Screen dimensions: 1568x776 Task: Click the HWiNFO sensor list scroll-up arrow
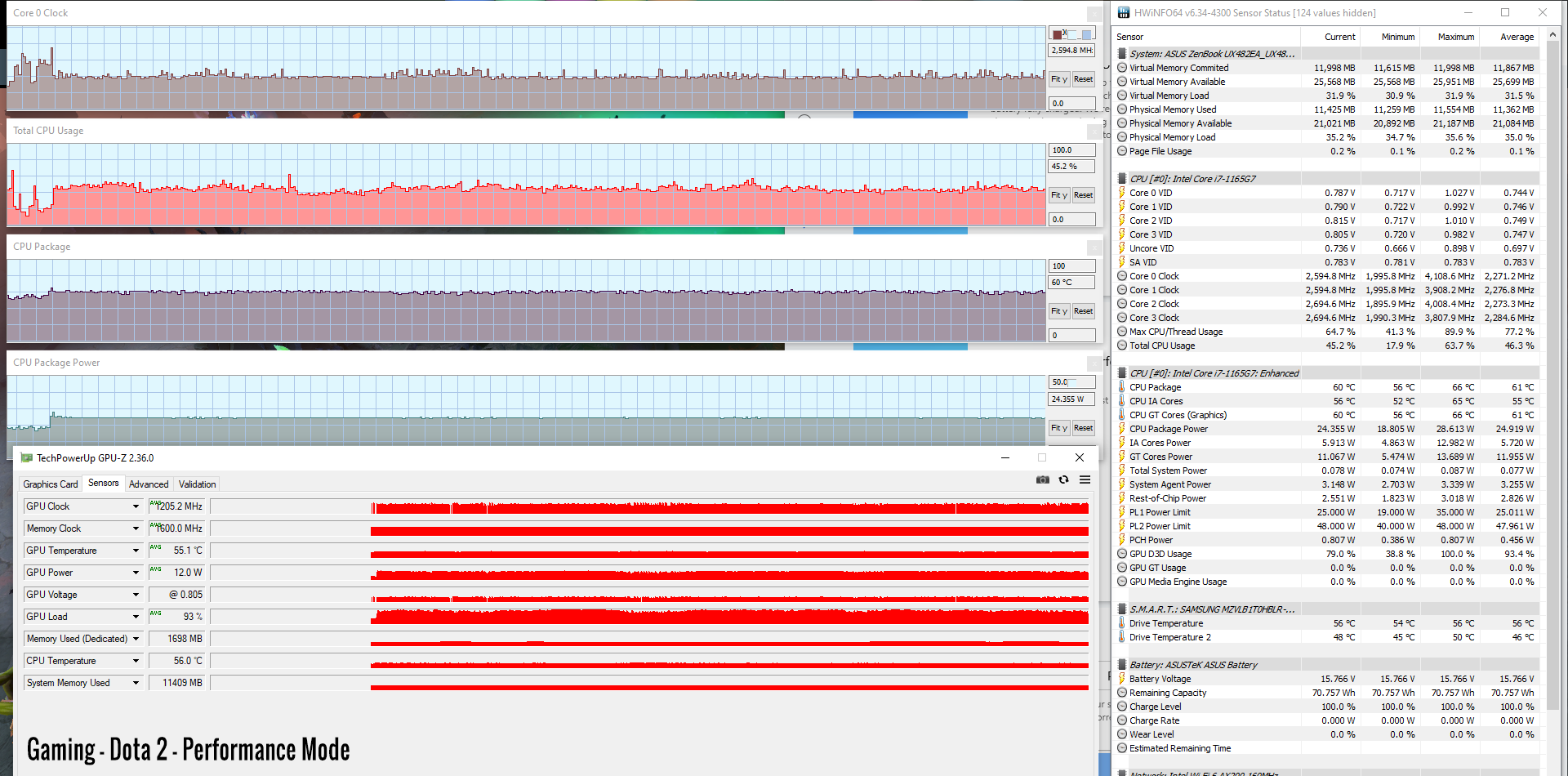1552,36
